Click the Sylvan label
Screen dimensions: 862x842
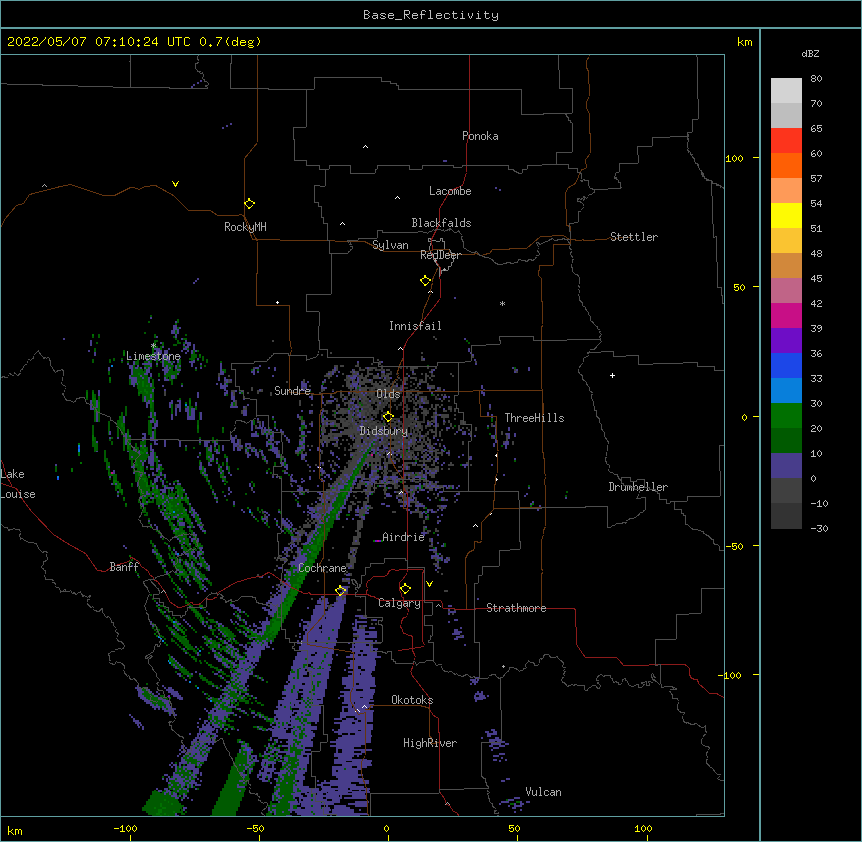point(390,245)
